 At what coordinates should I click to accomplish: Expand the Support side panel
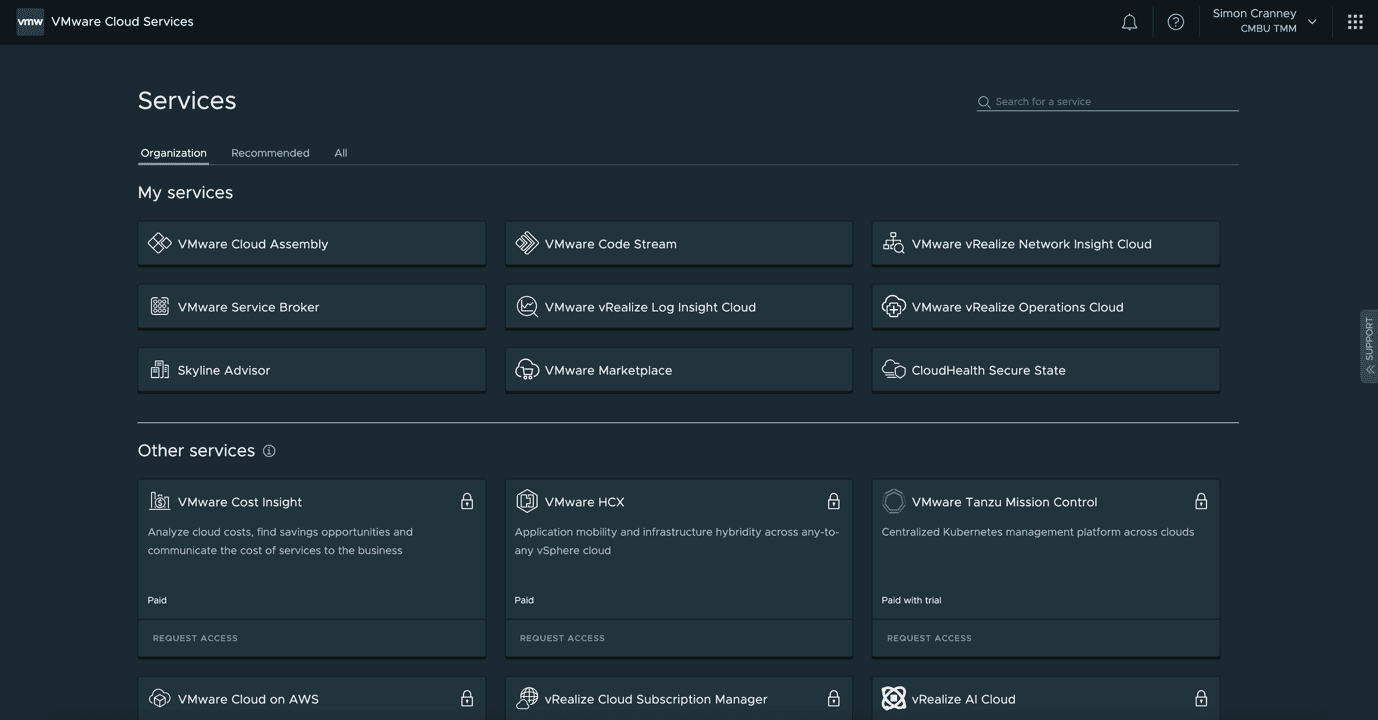(x=1369, y=346)
